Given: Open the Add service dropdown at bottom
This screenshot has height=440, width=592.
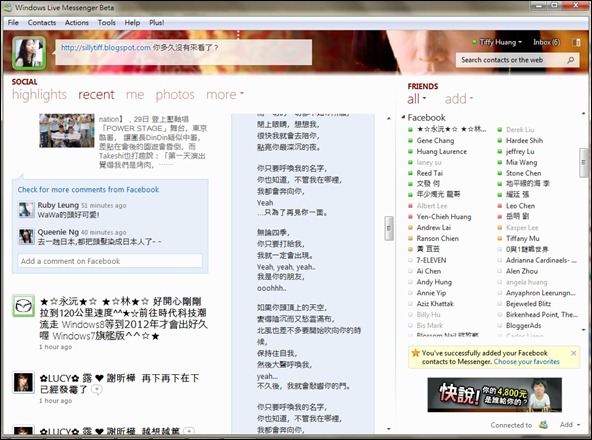Looking at the screenshot, I should pos(570,425).
